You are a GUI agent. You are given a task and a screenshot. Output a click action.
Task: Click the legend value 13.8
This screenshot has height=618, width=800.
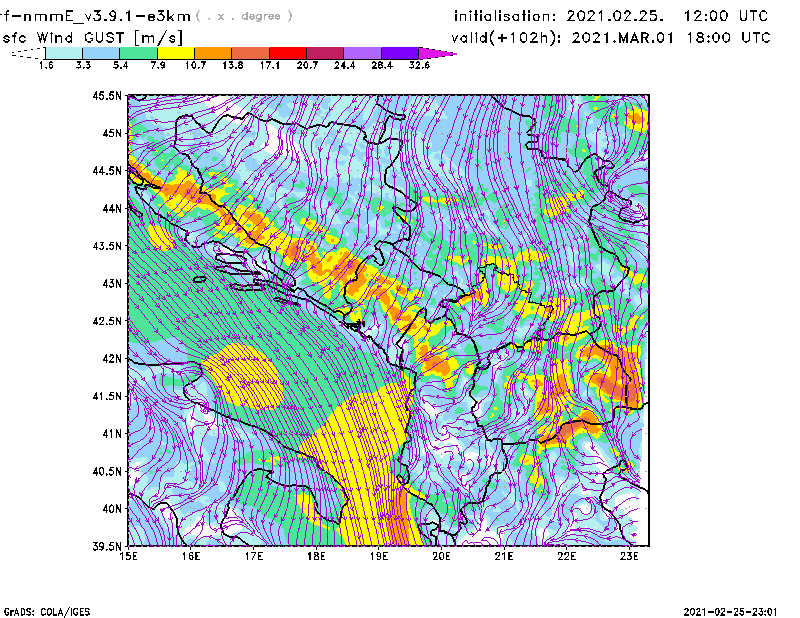click(233, 65)
